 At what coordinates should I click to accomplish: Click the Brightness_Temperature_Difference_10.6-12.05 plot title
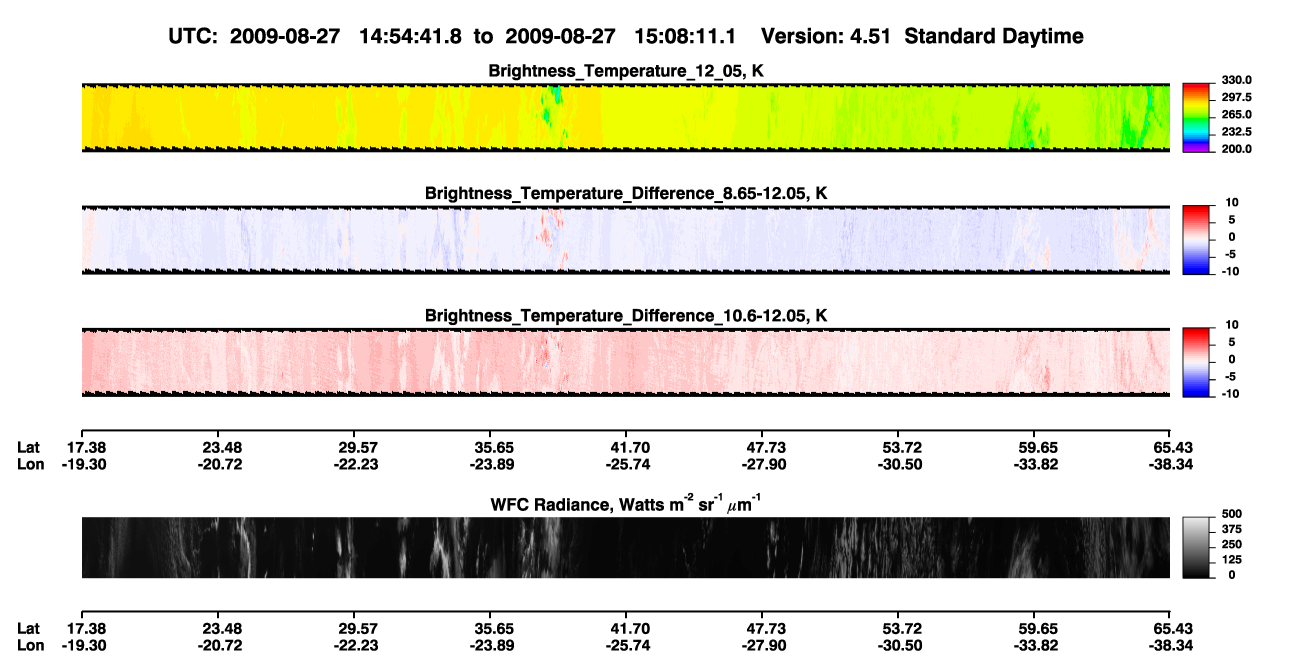626,316
